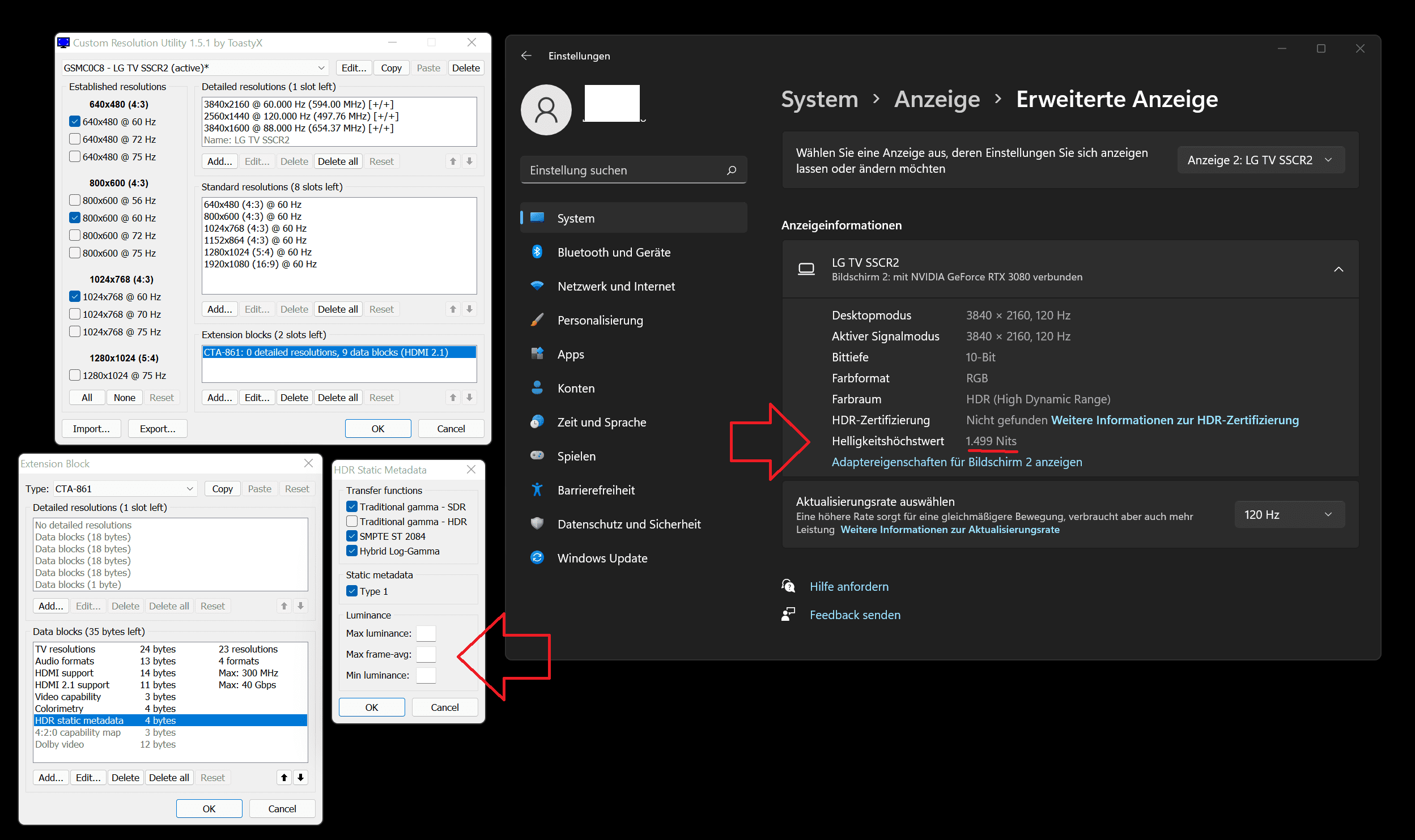The height and width of the screenshot is (840, 1415).
Task: Click the Windows Update sync icon
Action: (537, 557)
